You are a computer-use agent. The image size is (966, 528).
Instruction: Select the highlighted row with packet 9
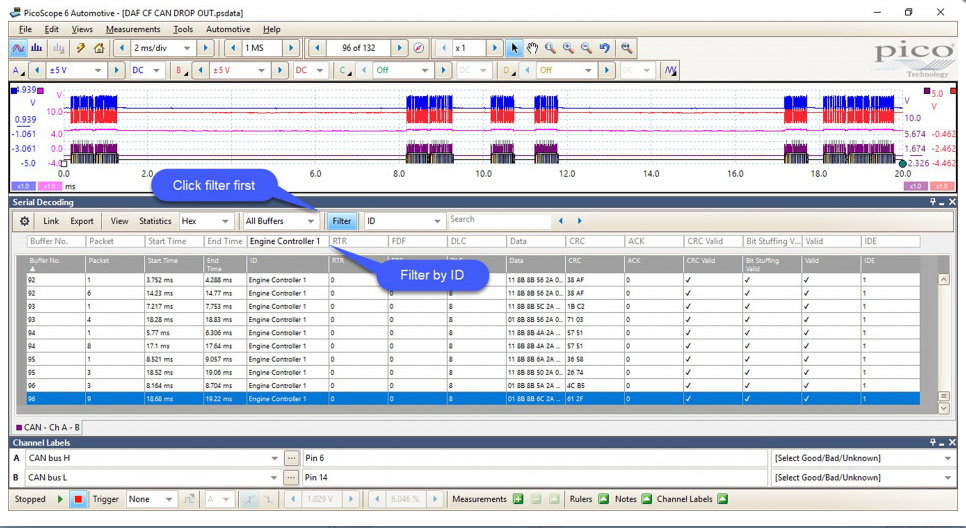[x=473, y=399]
